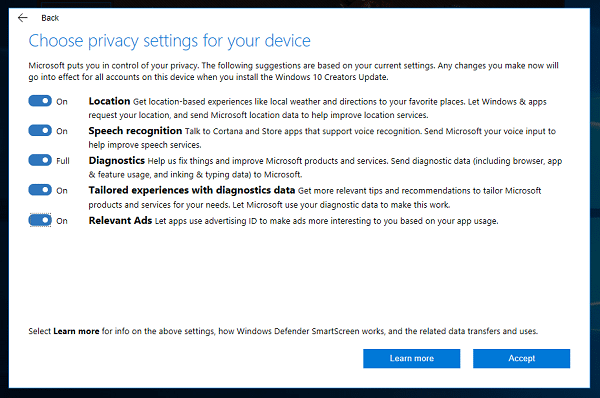Click the Microsoft puts you in control paragraph

(293, 71)
